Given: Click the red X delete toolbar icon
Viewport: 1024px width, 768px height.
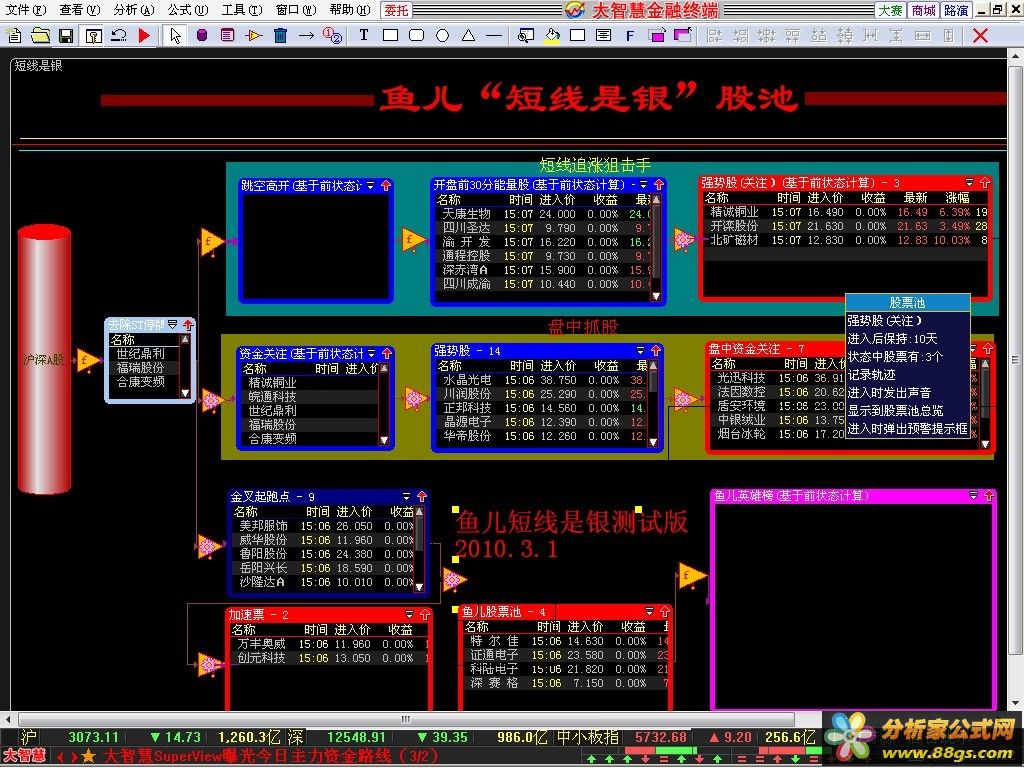Looking at the screenshot, I should (x=980, y=35).
